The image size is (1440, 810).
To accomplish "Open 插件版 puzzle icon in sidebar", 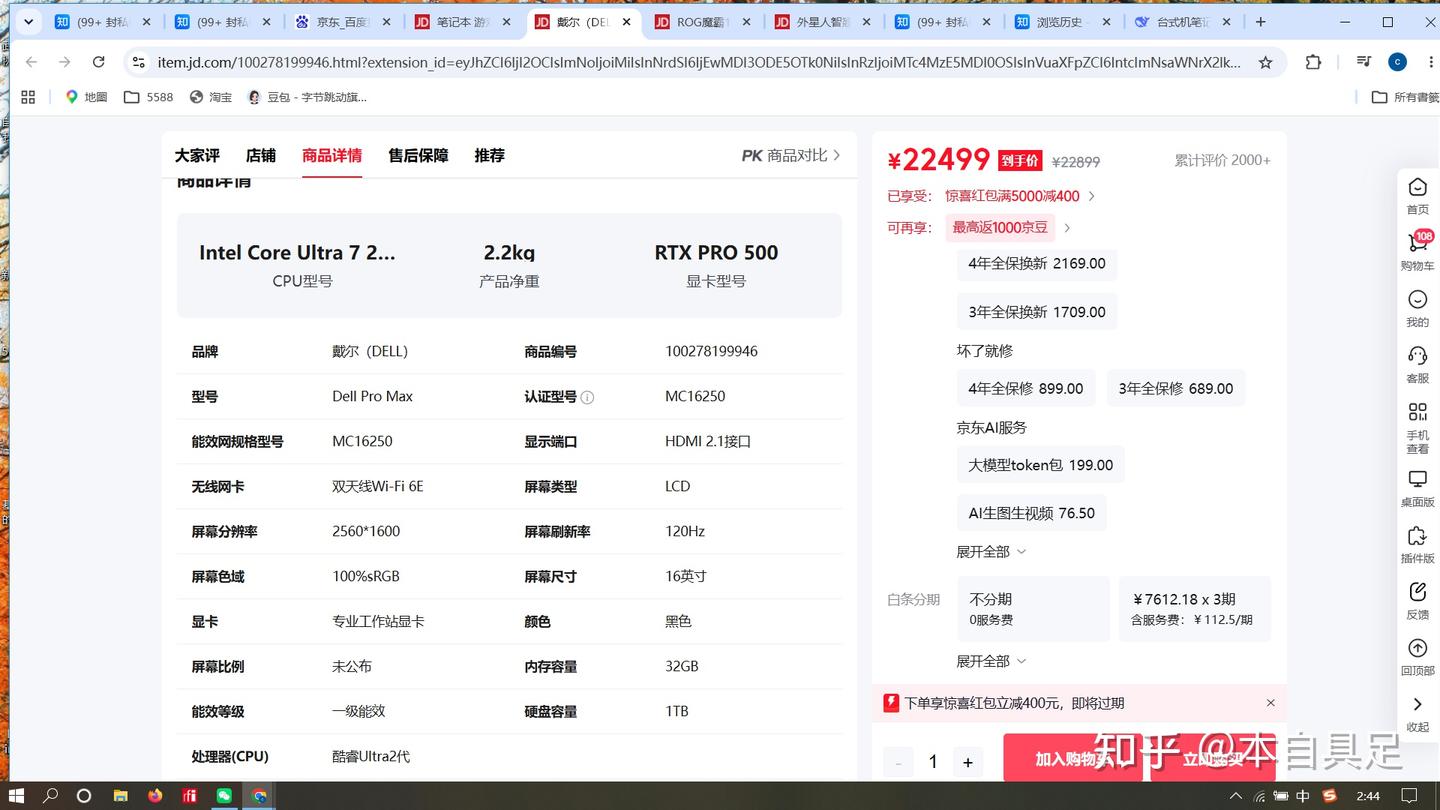I will (x=1417, y=536).
